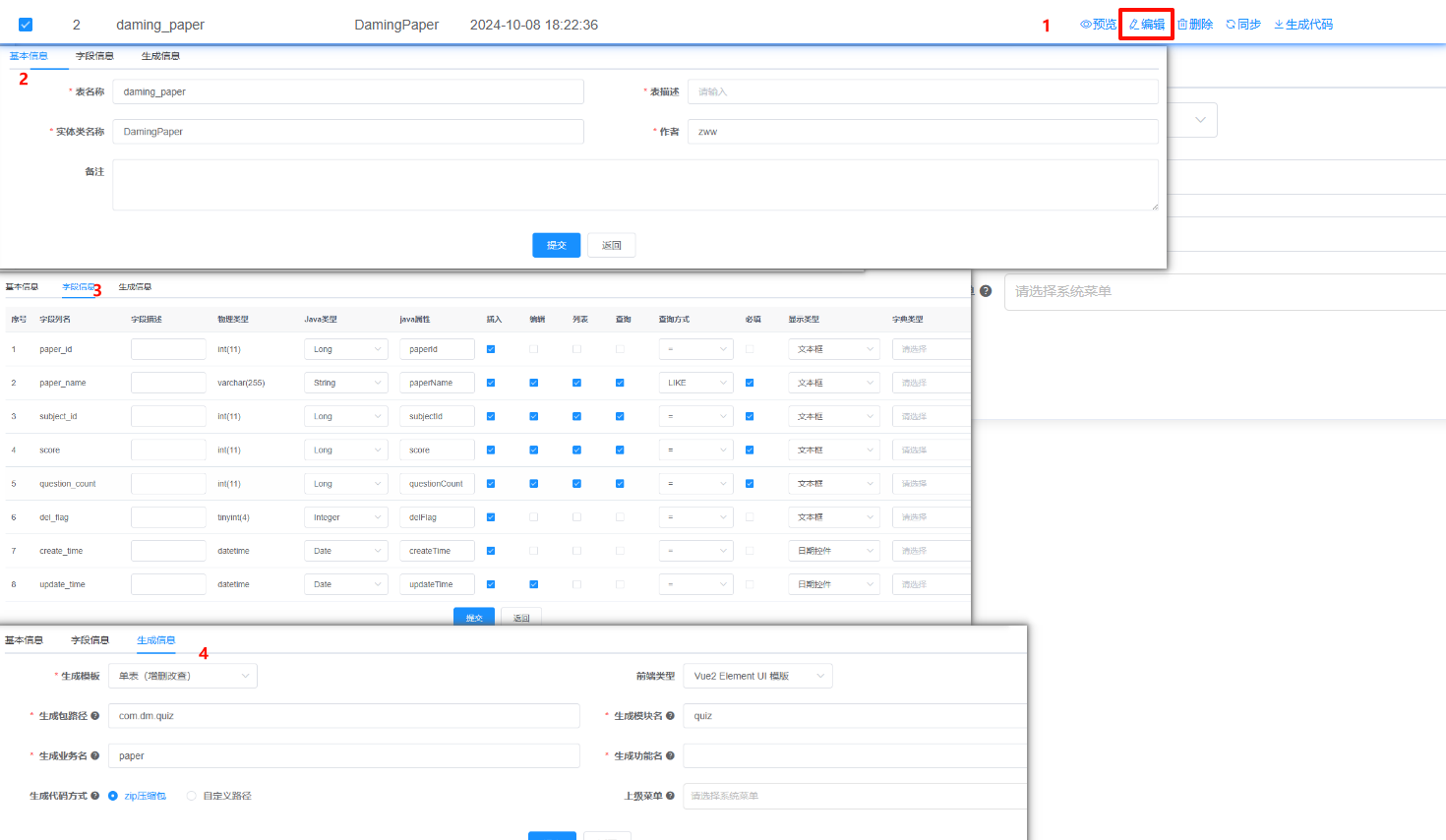Image resolution: width=1446 pixels, height=840 pixels.
Task: Focus the 备注 textarea
Action: 635,185
